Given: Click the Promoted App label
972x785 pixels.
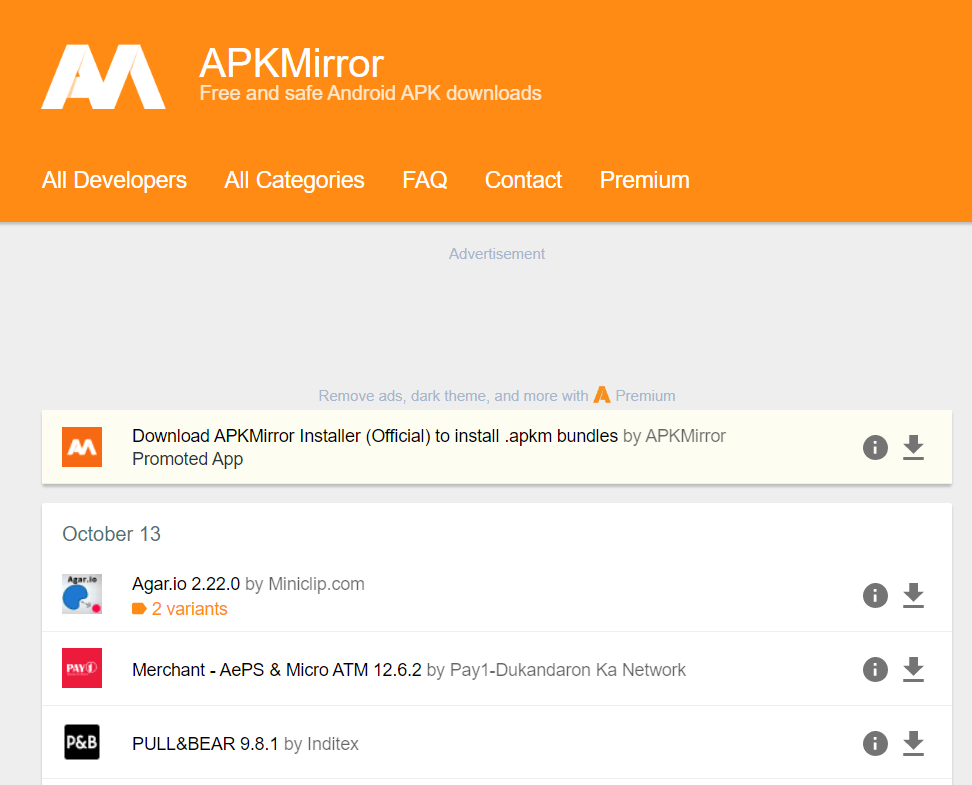Looking at the screenshot, I should click(x=187, y=459).
